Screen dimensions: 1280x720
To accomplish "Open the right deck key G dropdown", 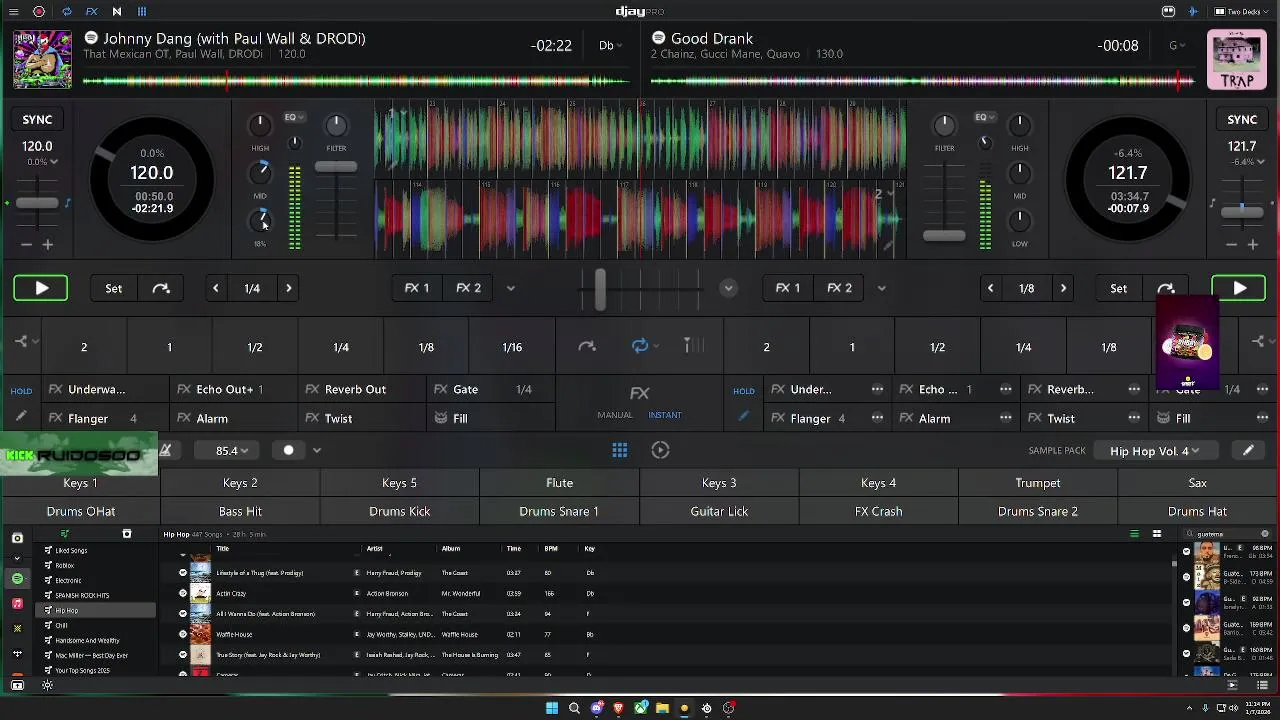I will [x=1177, y=46].
